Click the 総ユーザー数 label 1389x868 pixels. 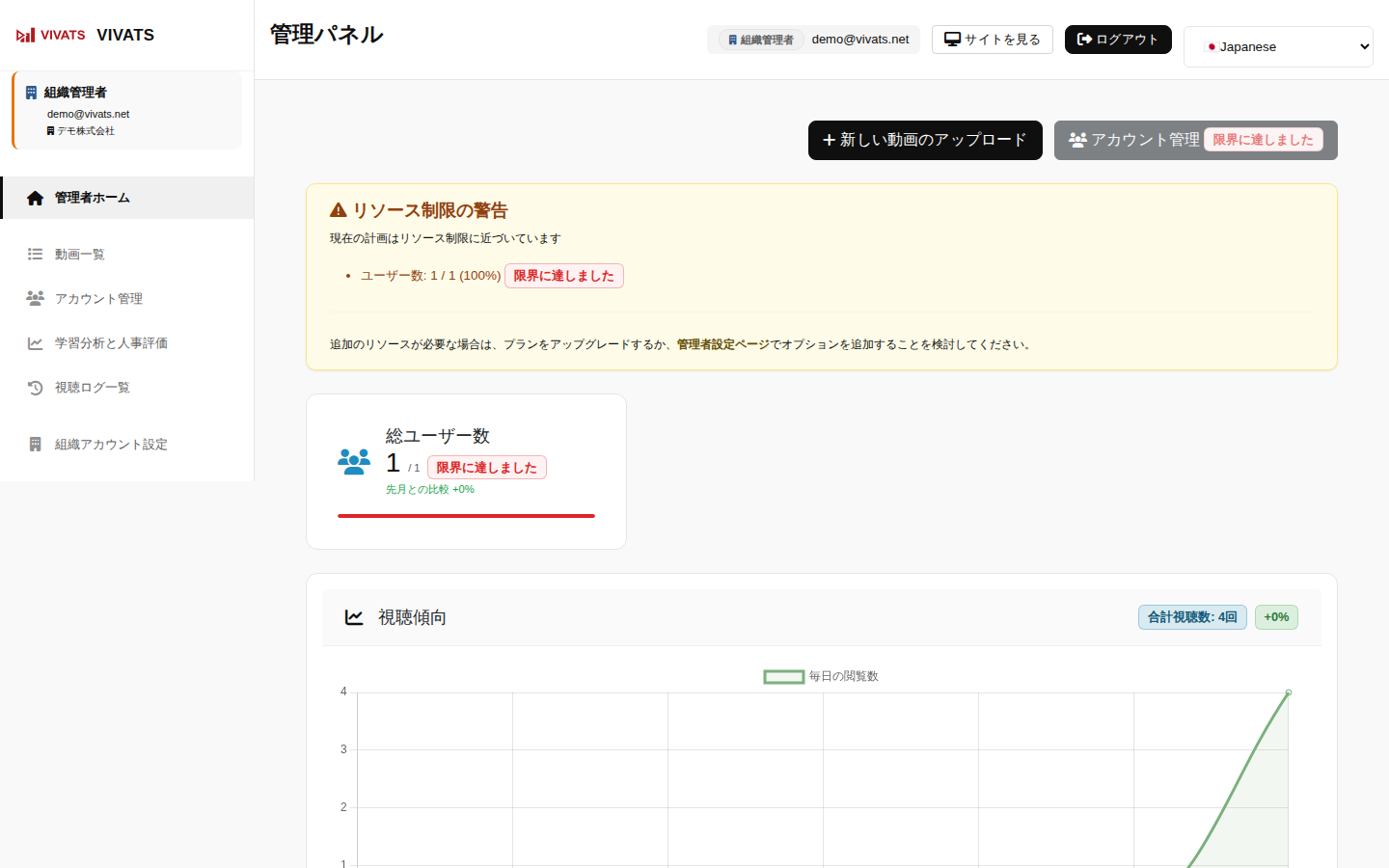click(x=438, y=436)
